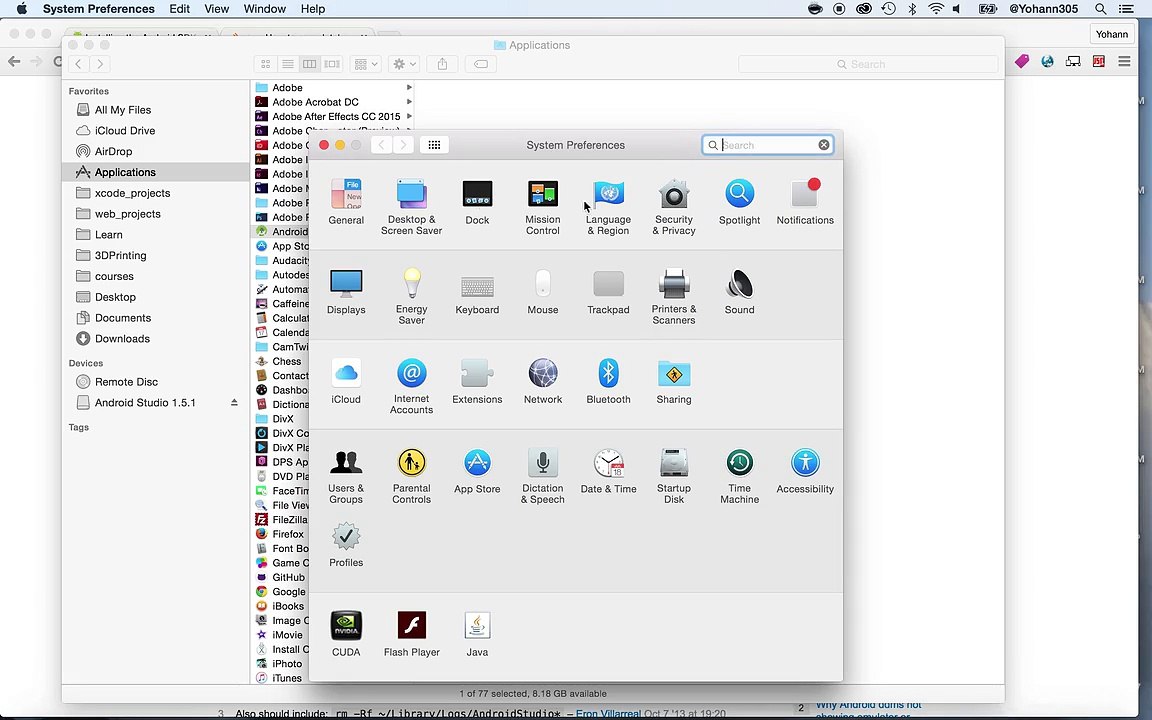
Task: Expand the Adobe folder arrow in Finder
Action: 409,87
